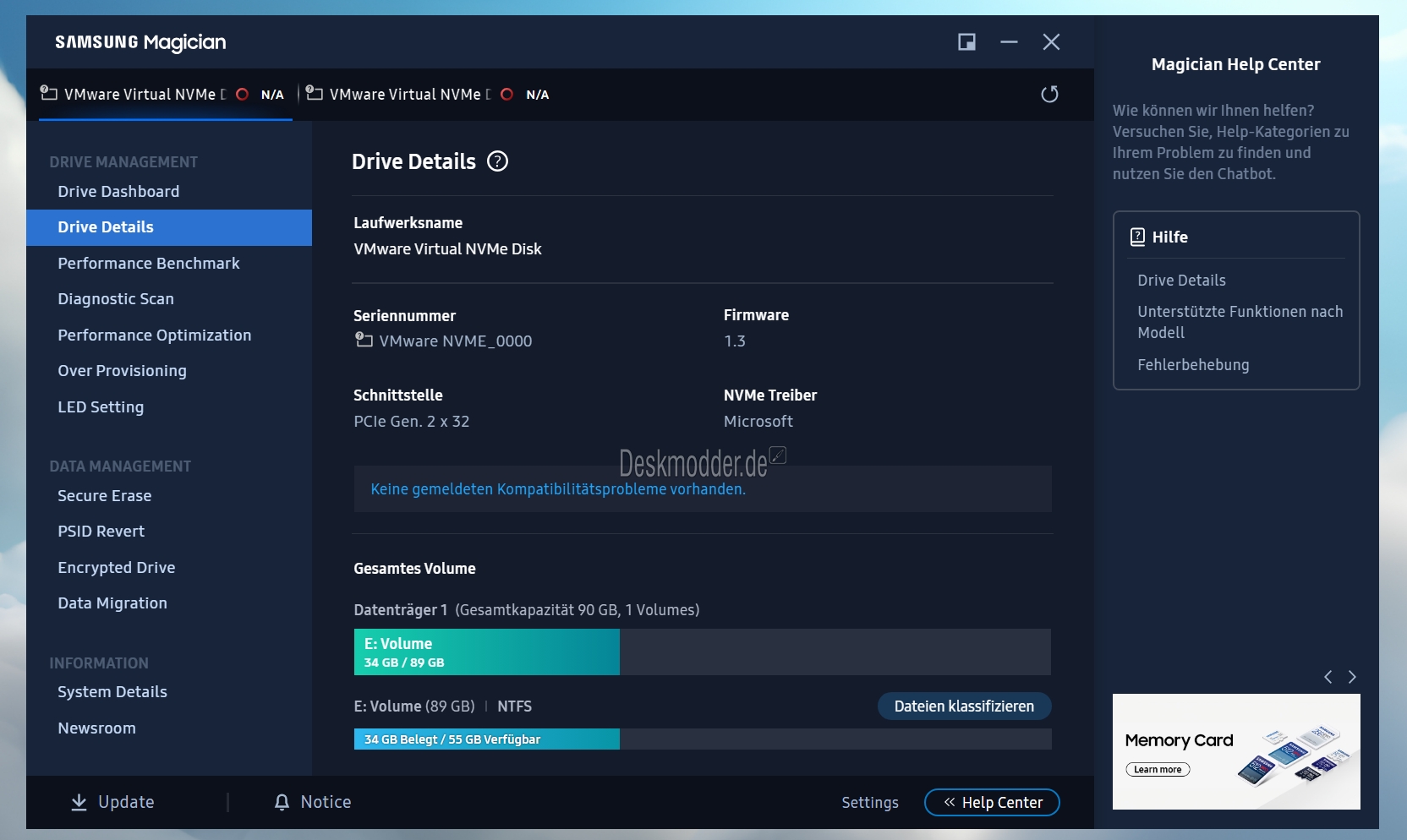Open Unterstützte Funktionen nach Modell link
The height and width of the screenshot is (840, 1407).
click(1240, 322)
